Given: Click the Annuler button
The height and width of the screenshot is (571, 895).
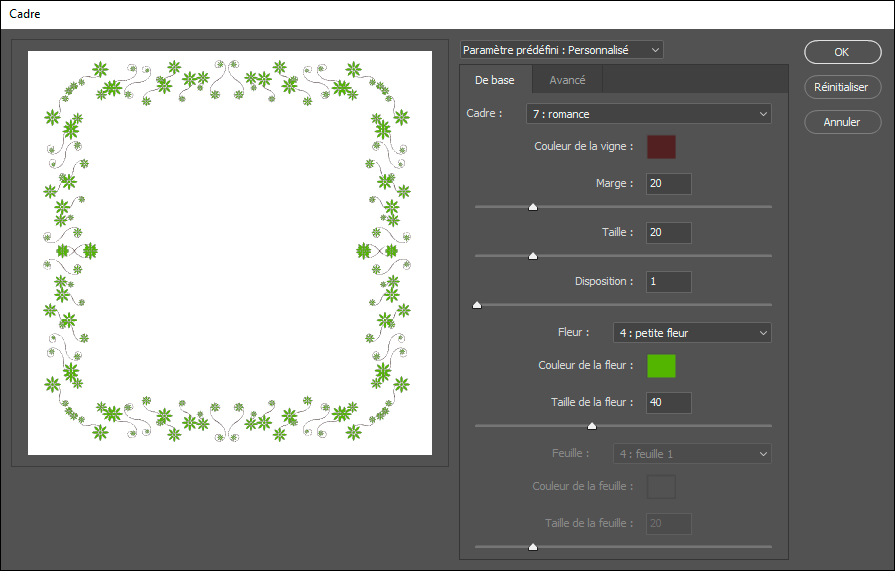Looking at the screenshot, I should pyautogui.click(x=841, y=122).
